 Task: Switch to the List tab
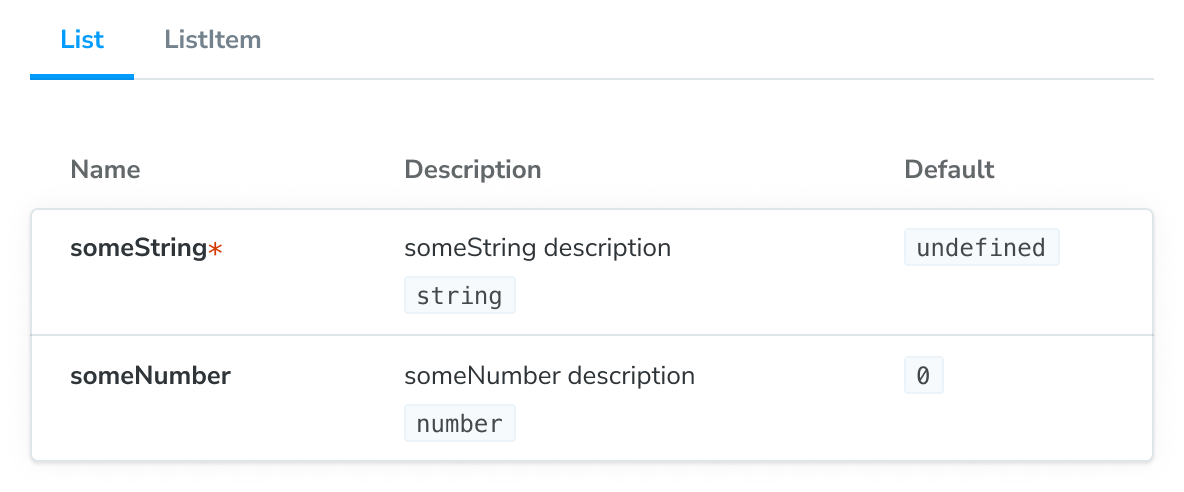click(82, 40)
